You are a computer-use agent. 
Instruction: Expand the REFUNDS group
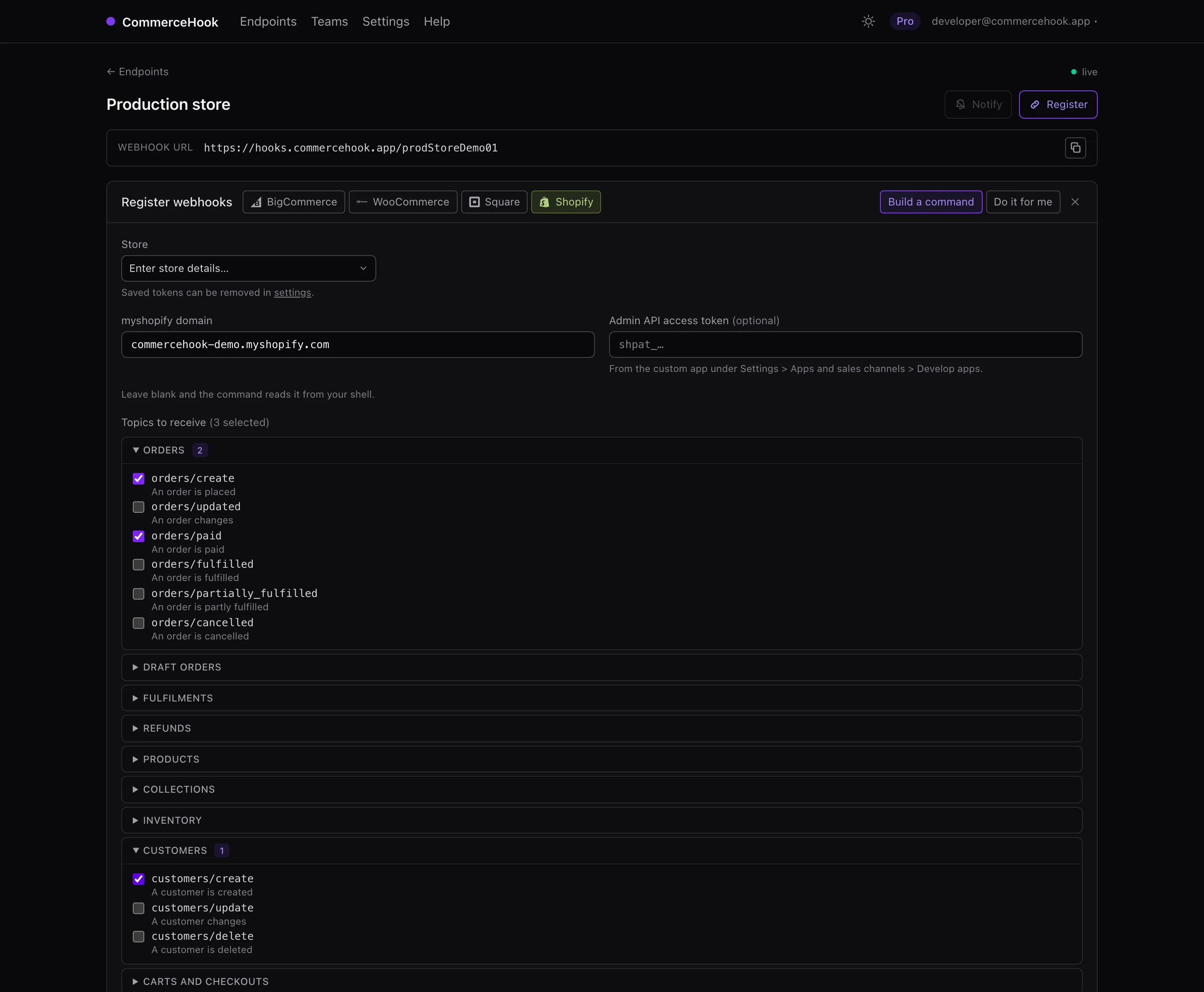click(602, 728)
